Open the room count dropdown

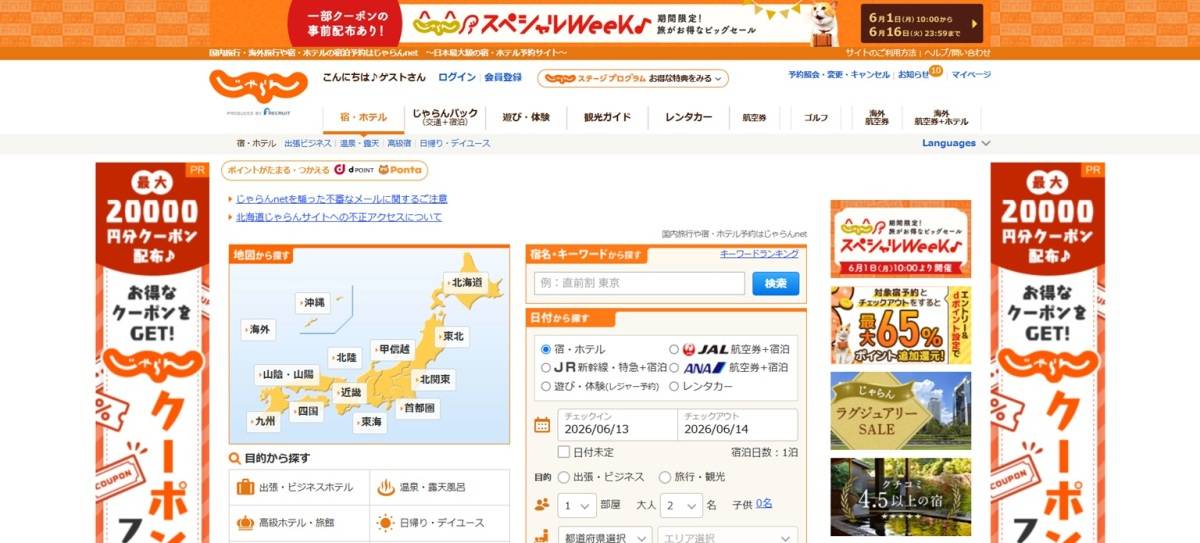point(576,504)
